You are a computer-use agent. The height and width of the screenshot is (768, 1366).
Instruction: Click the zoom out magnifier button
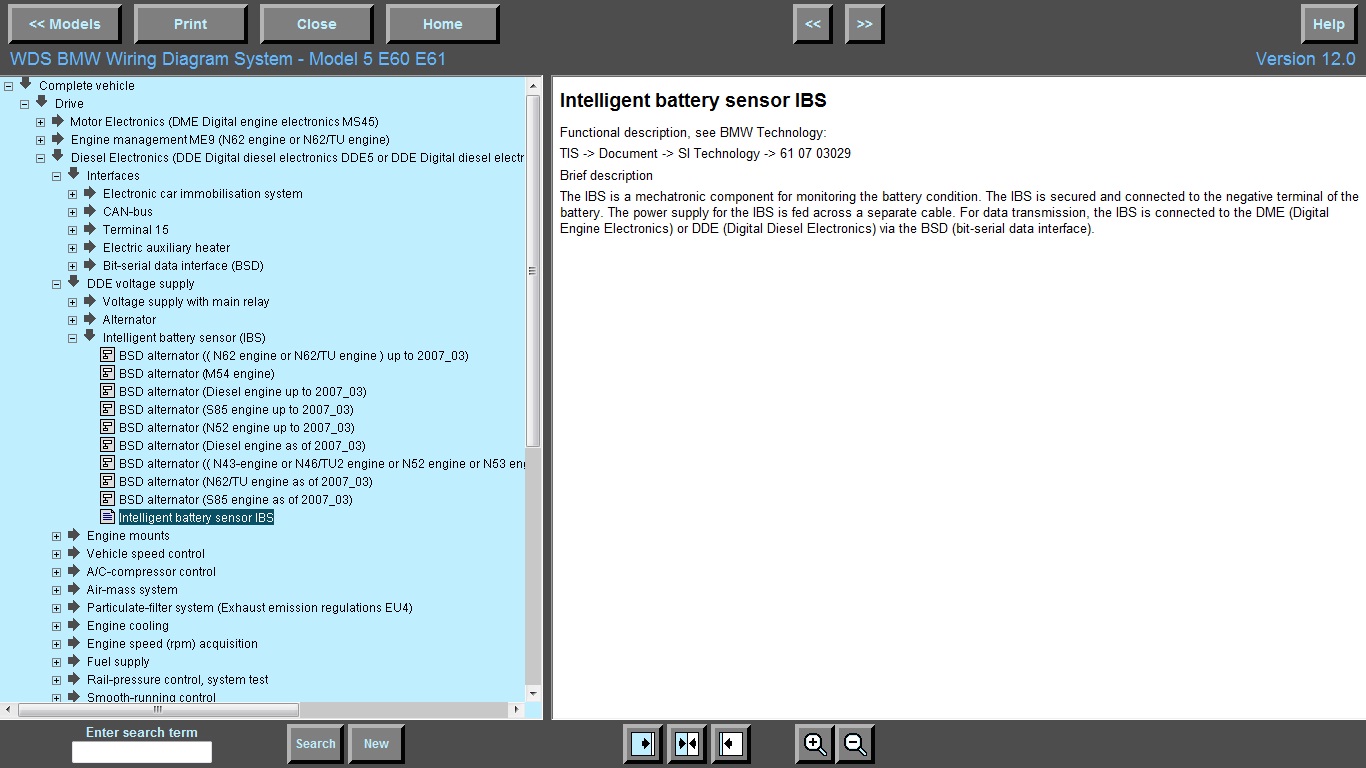point(856,744)
